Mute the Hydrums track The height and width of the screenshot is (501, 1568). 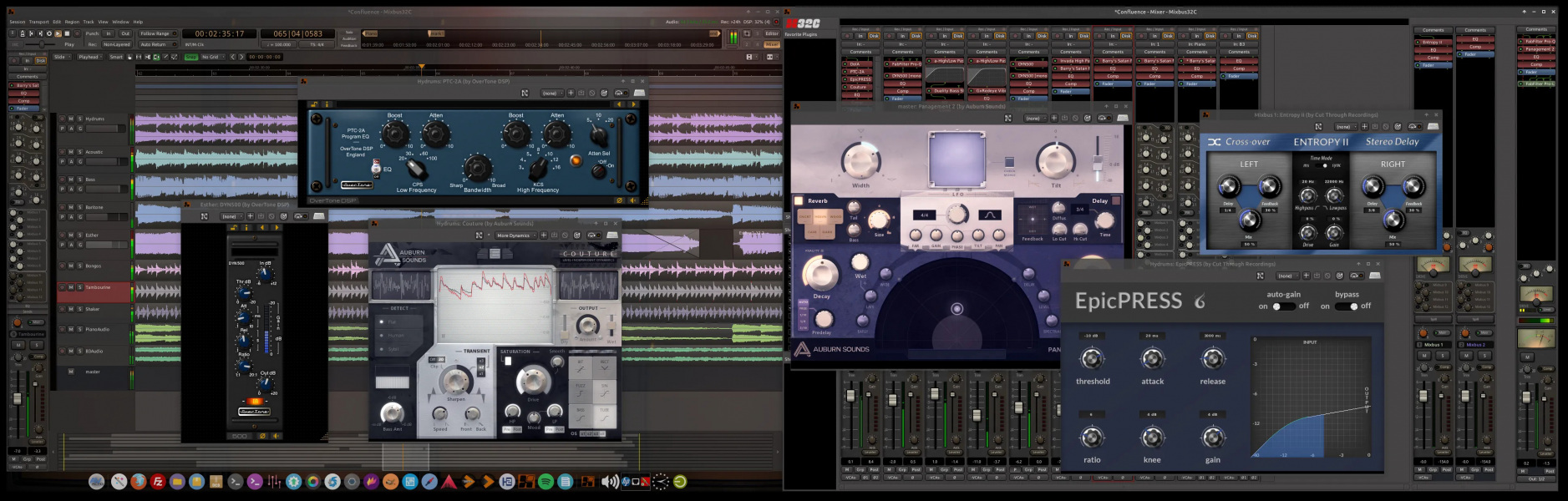(x=71, y=119)
